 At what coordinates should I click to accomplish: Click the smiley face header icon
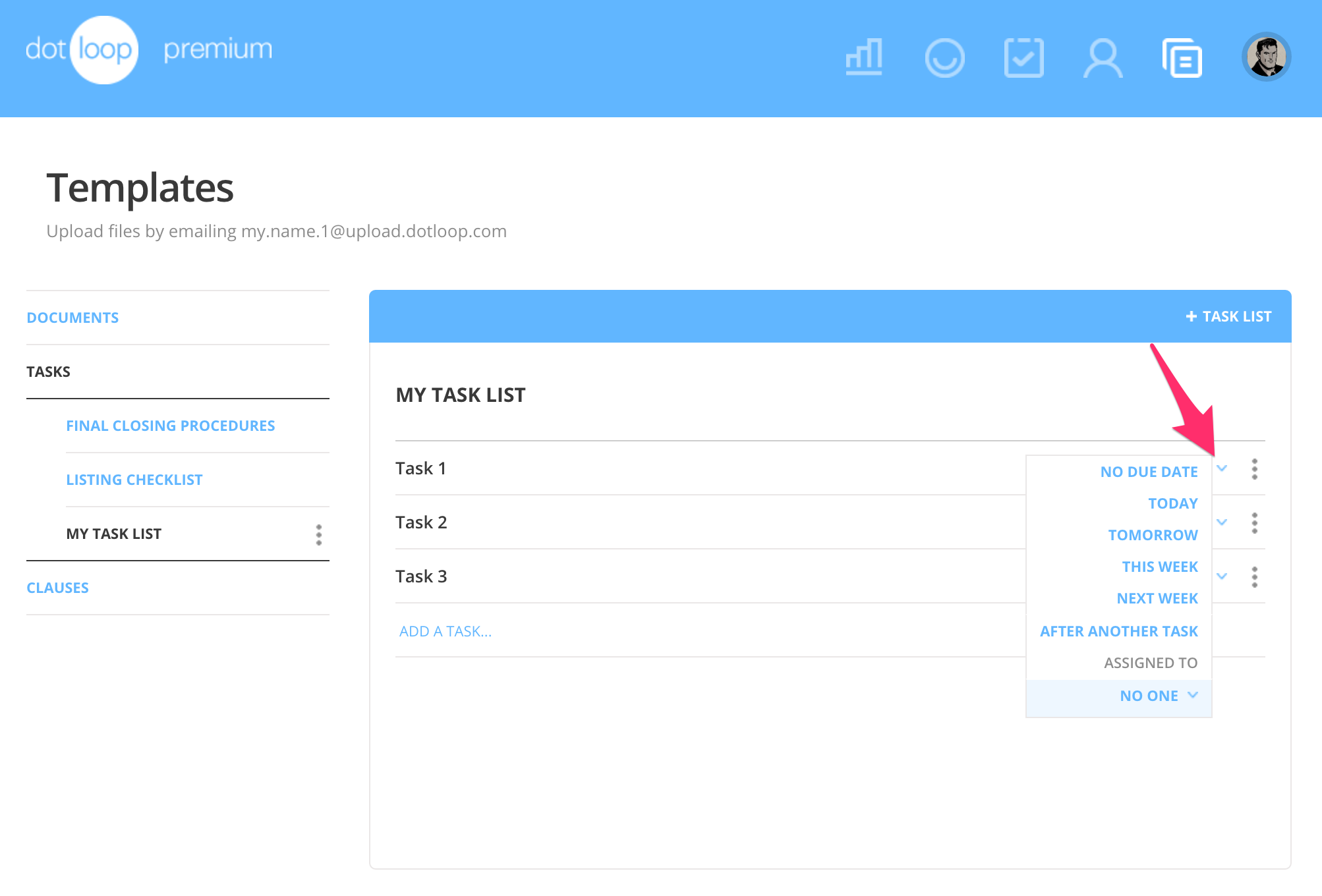point(944,58)
